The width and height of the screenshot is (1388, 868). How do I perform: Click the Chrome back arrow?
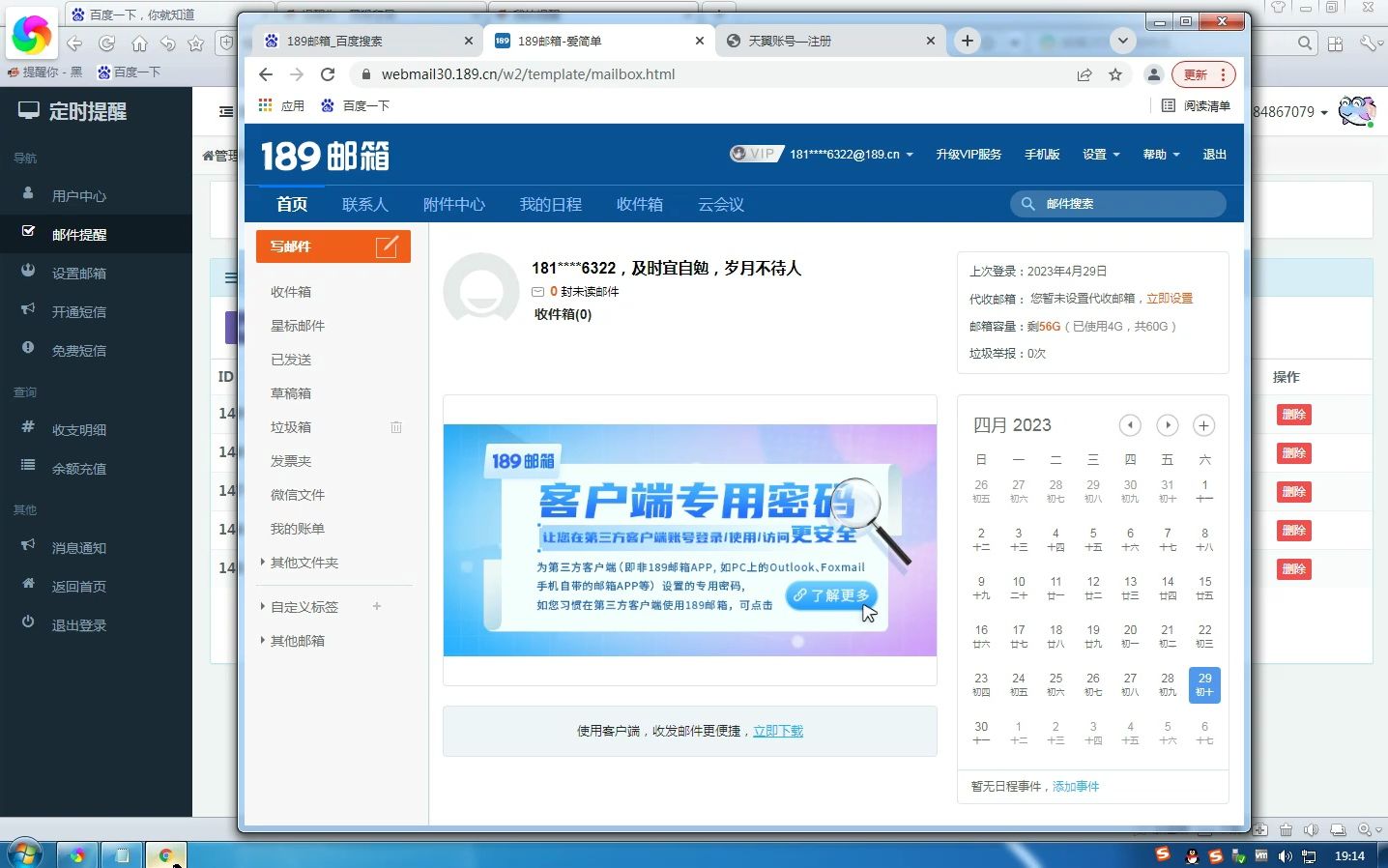coord(266,74)
